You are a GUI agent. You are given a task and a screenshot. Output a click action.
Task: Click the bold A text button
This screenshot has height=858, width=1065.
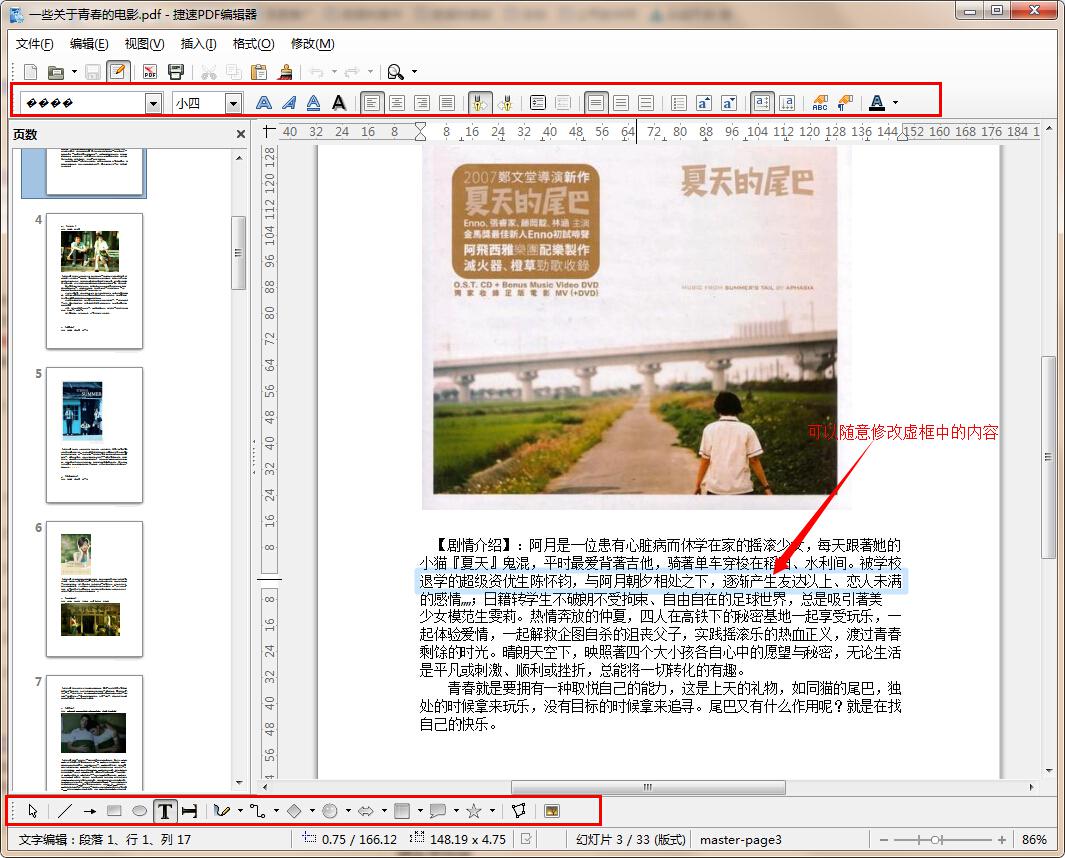(x=263, y=102)
